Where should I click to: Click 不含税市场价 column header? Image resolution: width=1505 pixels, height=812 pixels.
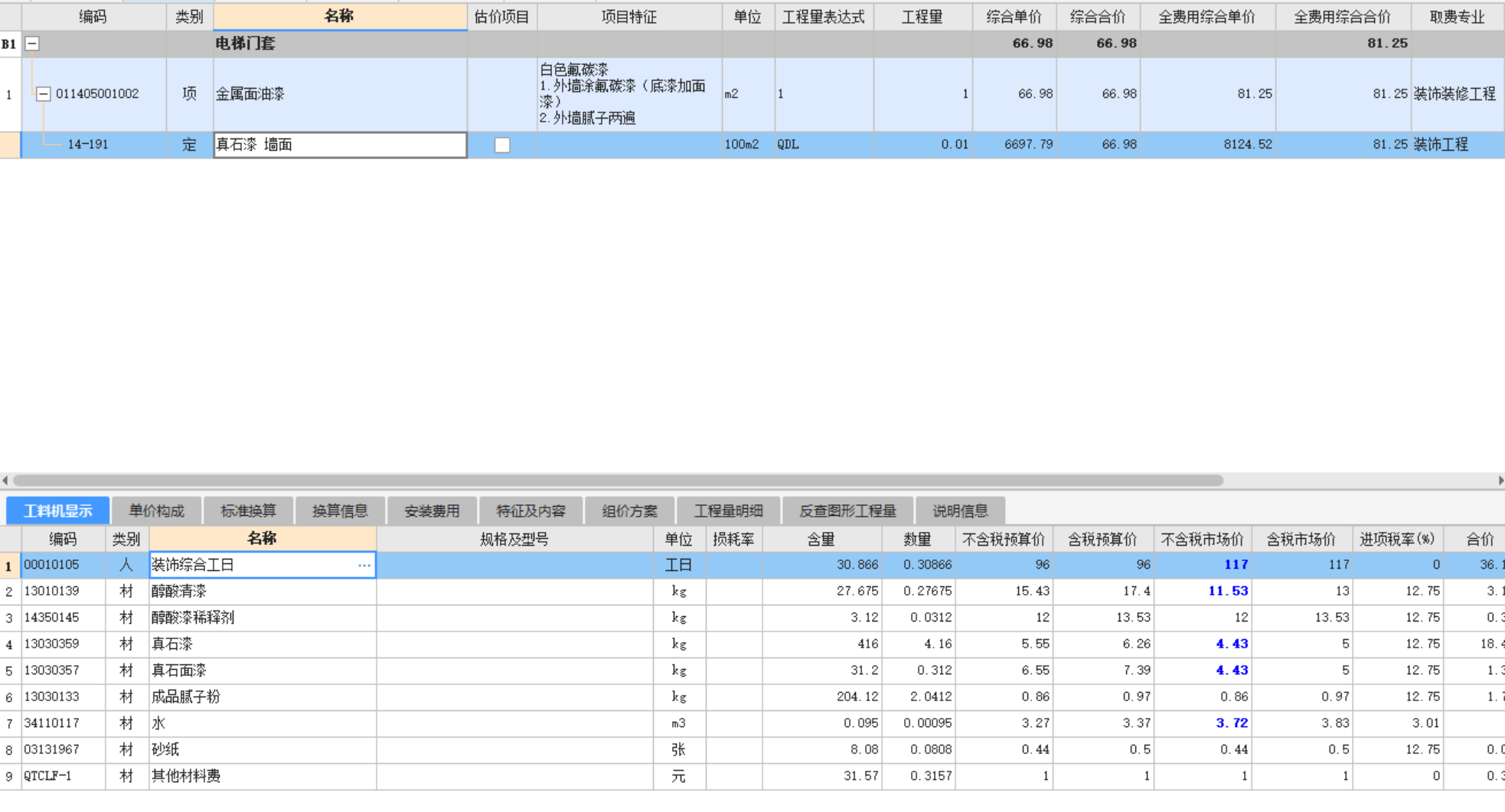(1203, 540)
